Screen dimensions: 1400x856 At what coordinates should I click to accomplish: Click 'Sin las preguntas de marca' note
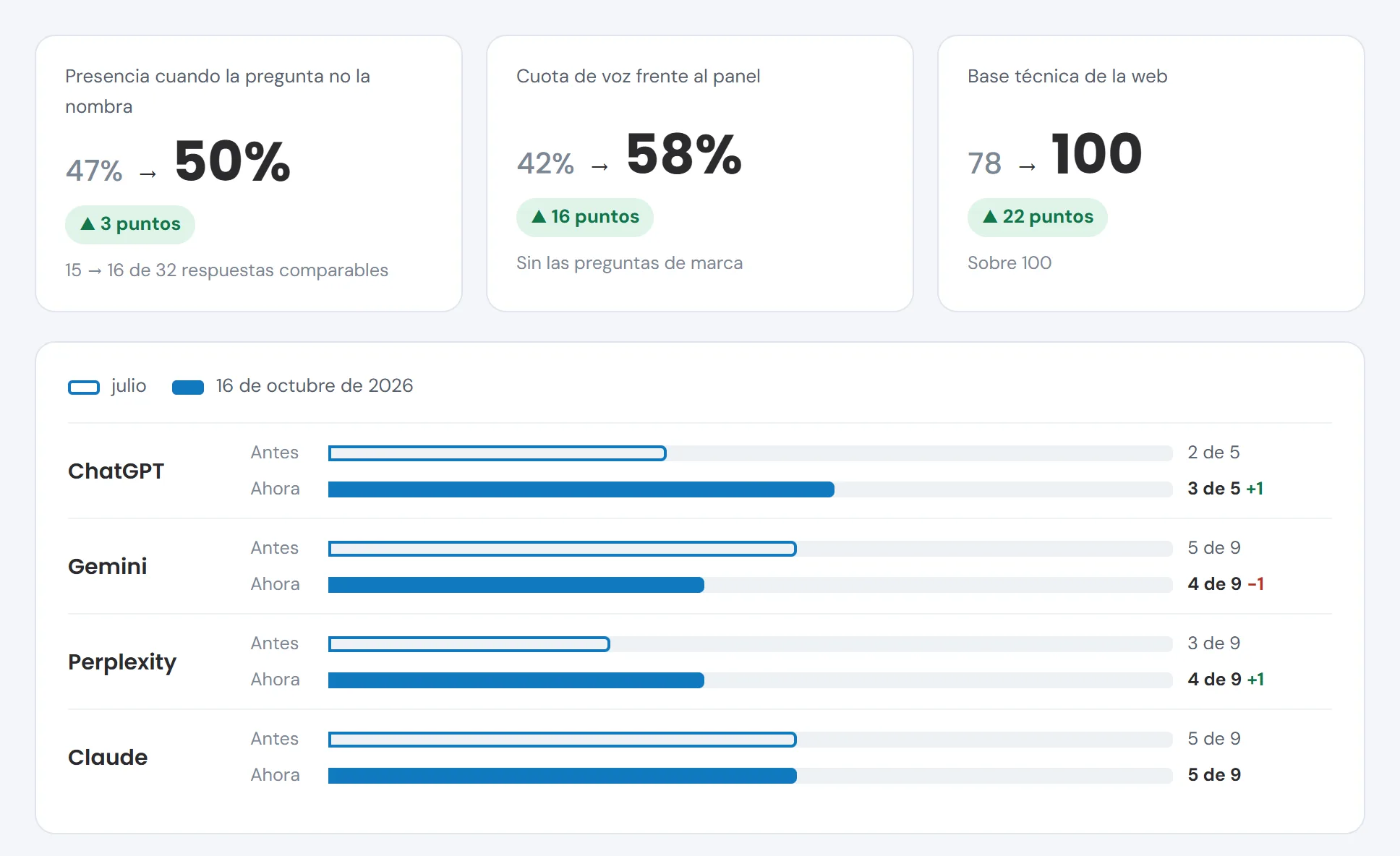tap(629, 262)
